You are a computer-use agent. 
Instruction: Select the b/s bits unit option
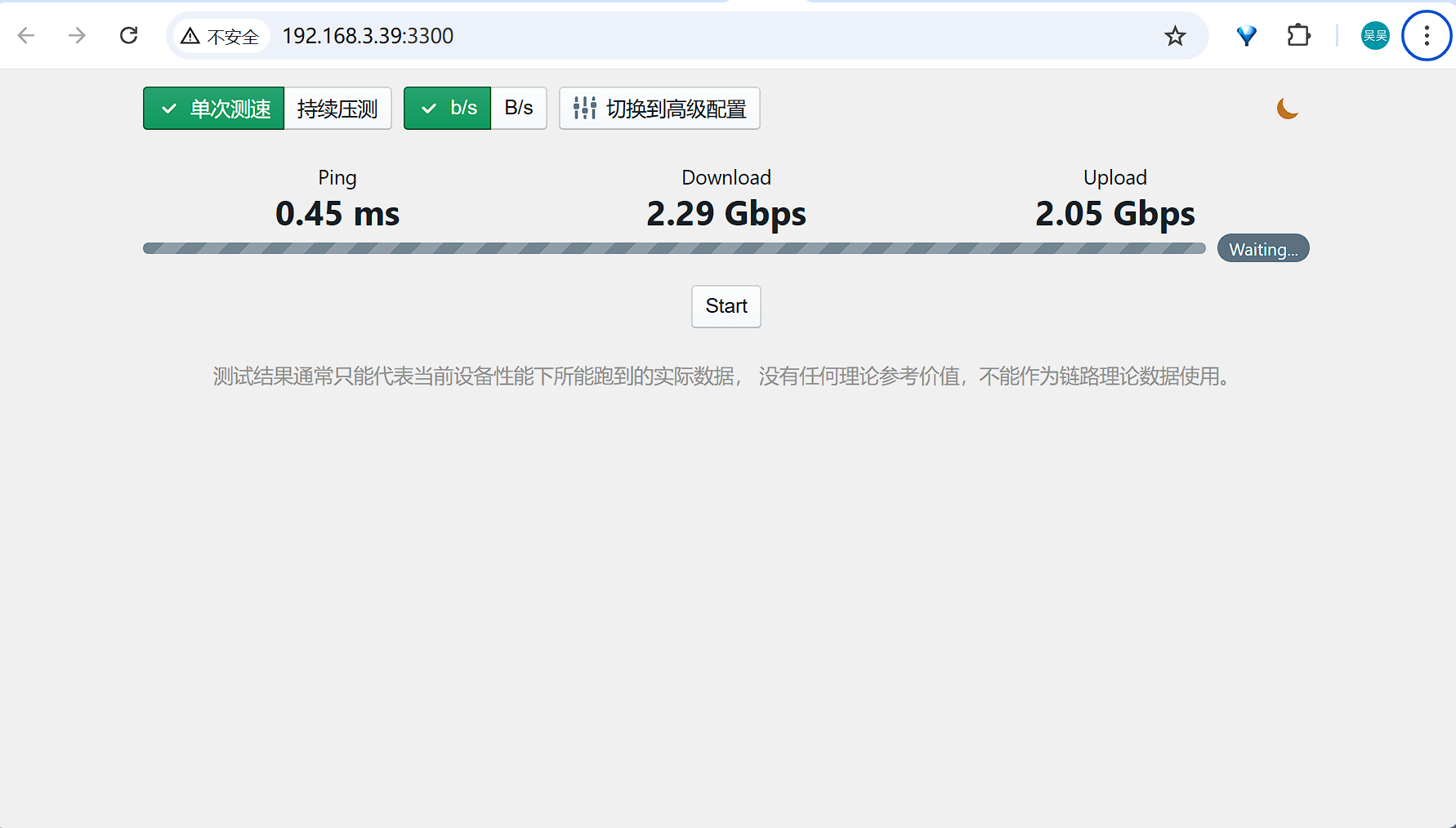[448, 108]
